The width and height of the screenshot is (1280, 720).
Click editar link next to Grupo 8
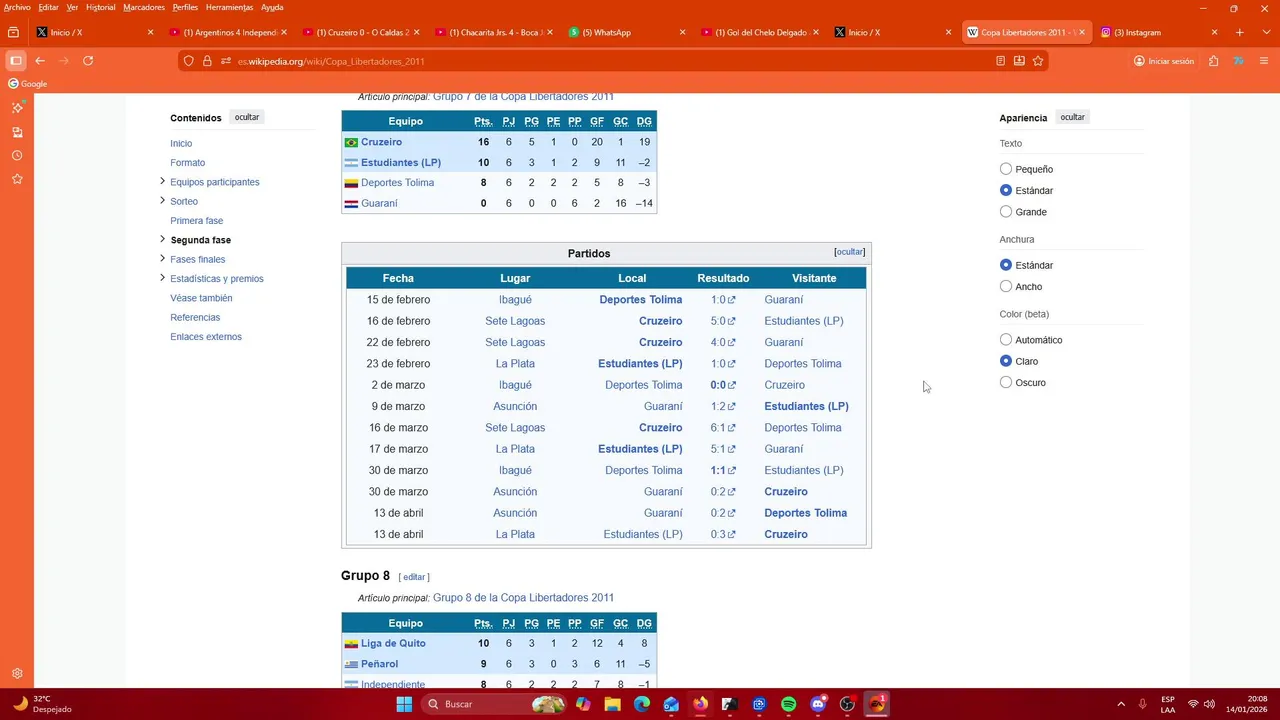coord(414,577)
